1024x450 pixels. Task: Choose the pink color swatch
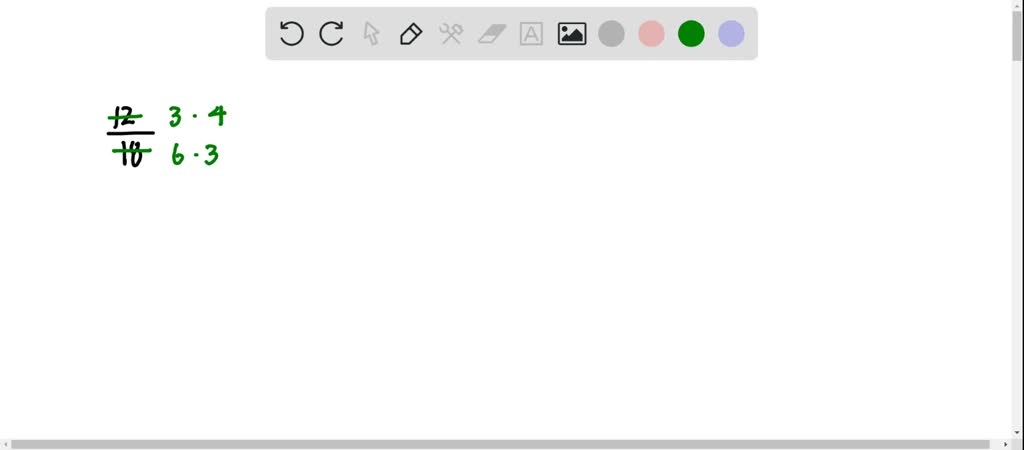(x=651, y=33)
